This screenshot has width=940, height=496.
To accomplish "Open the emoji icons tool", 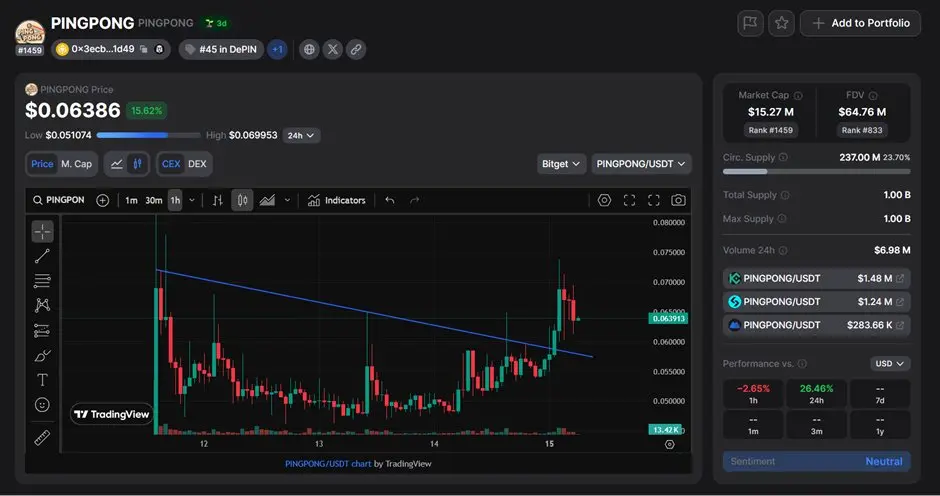I will (x=43, y=405).
